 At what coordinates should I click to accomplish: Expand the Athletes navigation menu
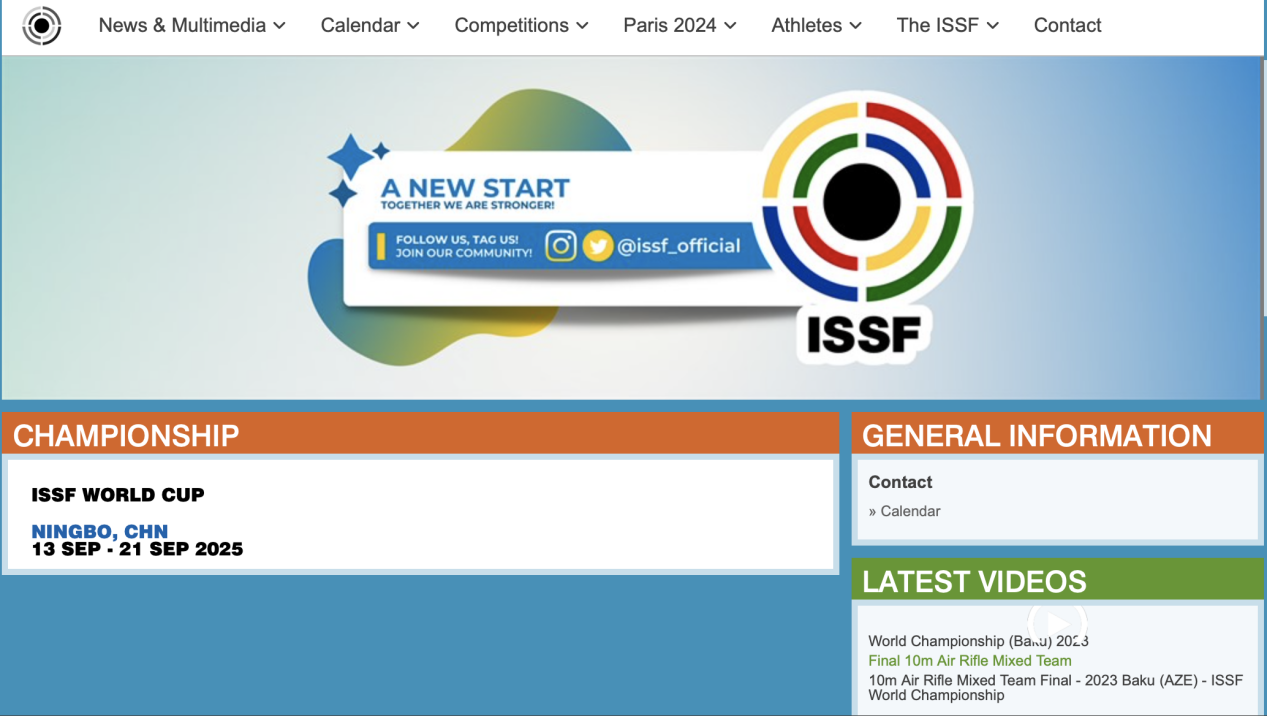tap(816, 25)
